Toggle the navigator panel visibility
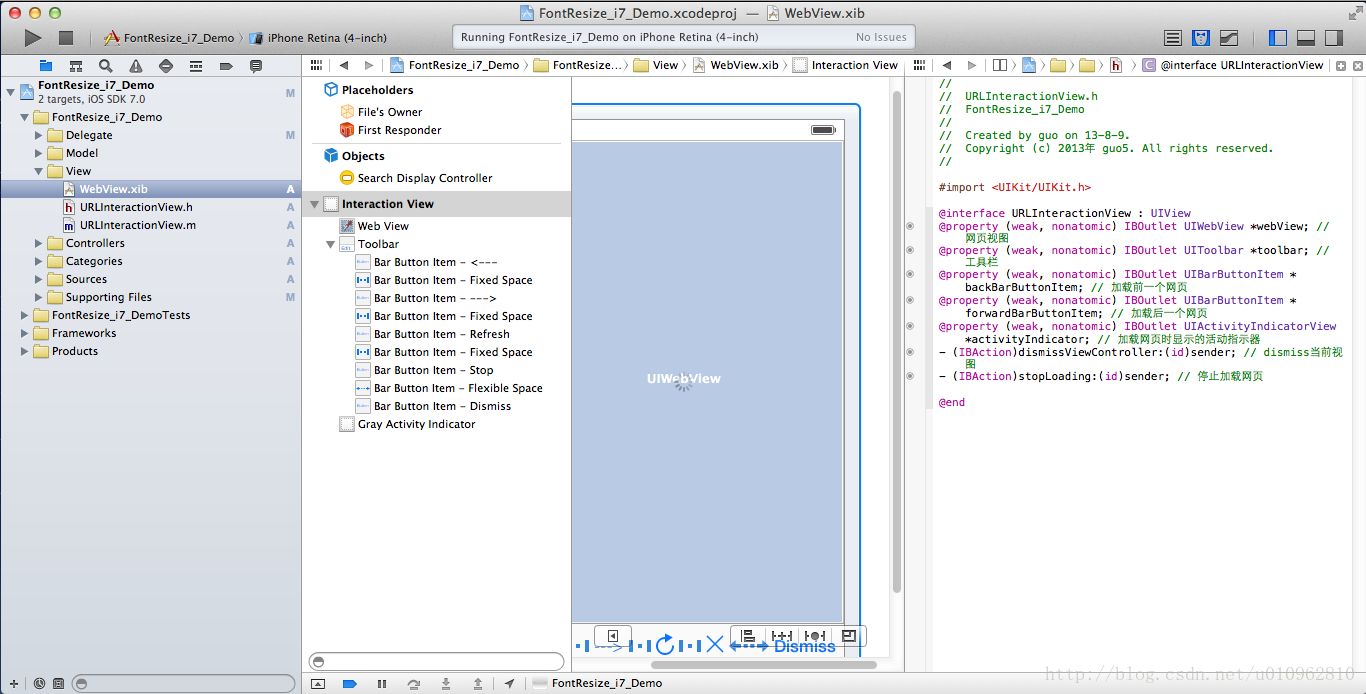The image size is (1366, 694). tap(1278, 38)
